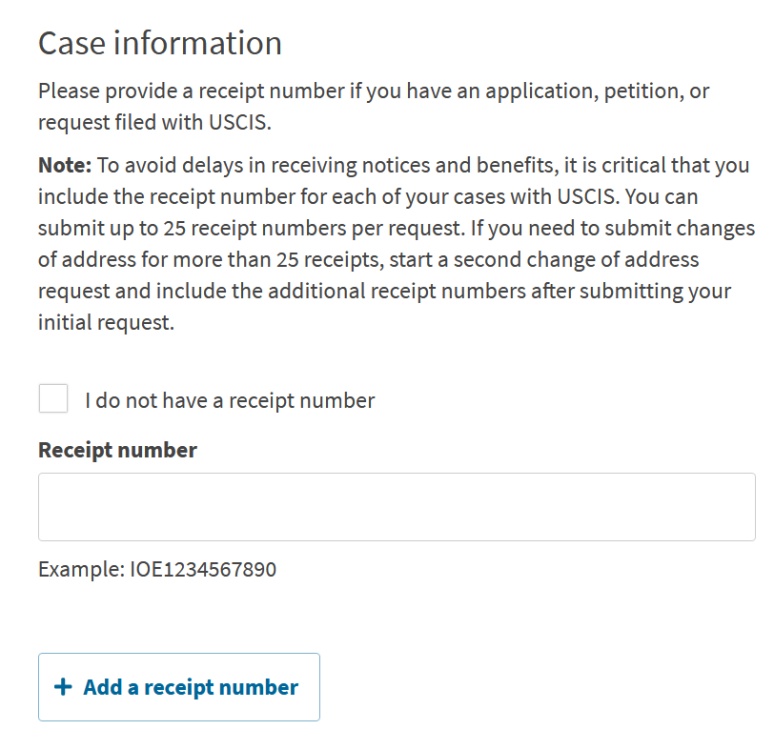Check the 'I do not have a receipt number' box

coord(53,400)
